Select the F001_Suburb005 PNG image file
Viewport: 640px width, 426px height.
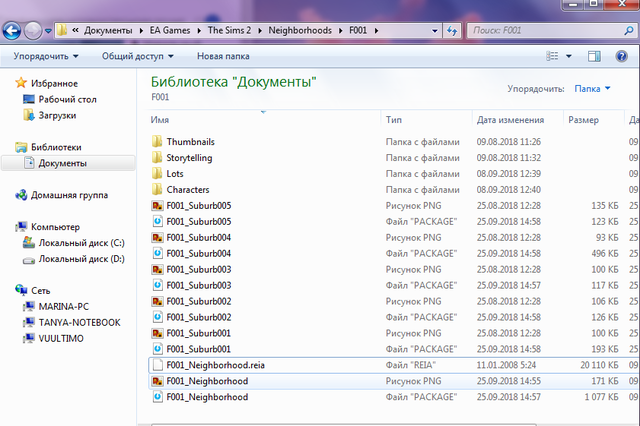tap(199, 206)
